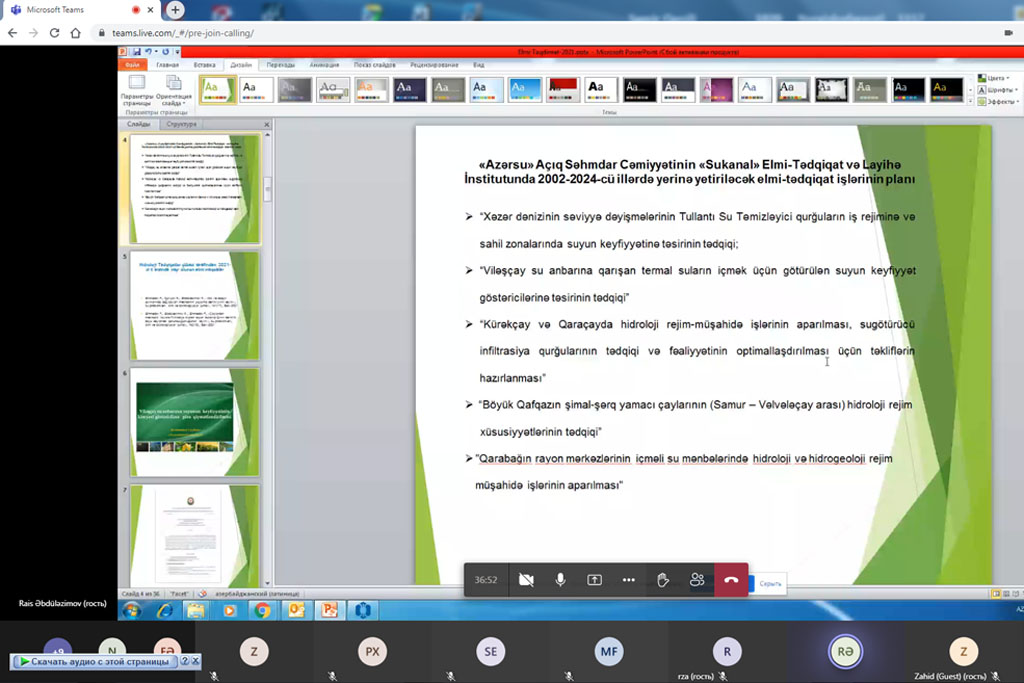Switch to Вставка ribbon tab
Viewport: 1024px width, 683px height.
pyautogui.click(x=204, y=65)
